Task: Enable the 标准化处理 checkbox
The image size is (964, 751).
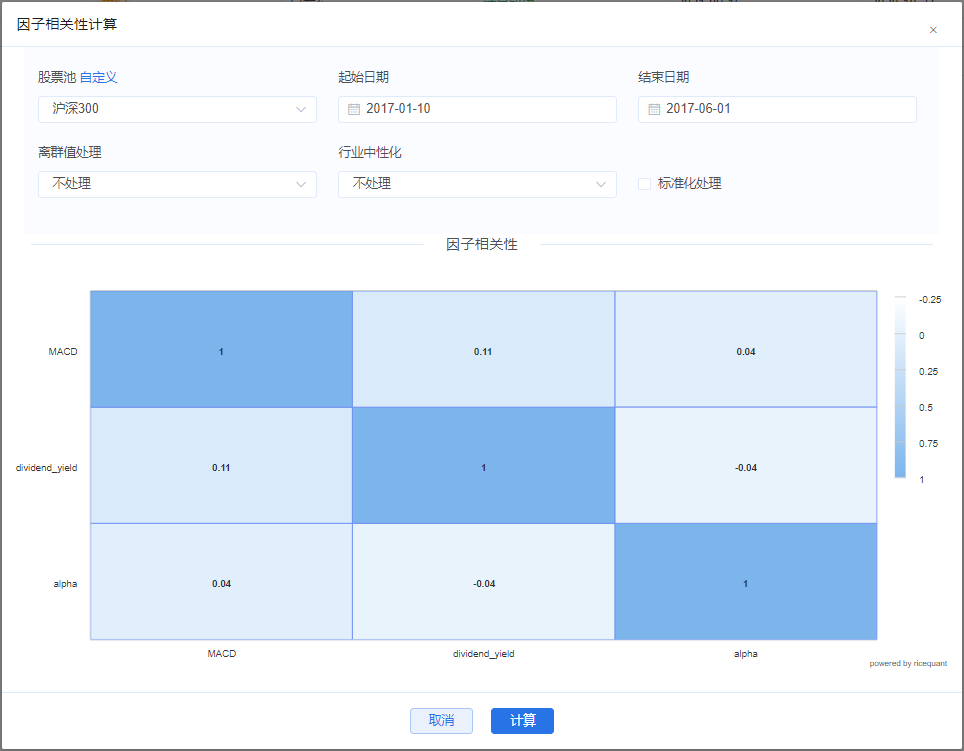Action: (x=645, y=184)
